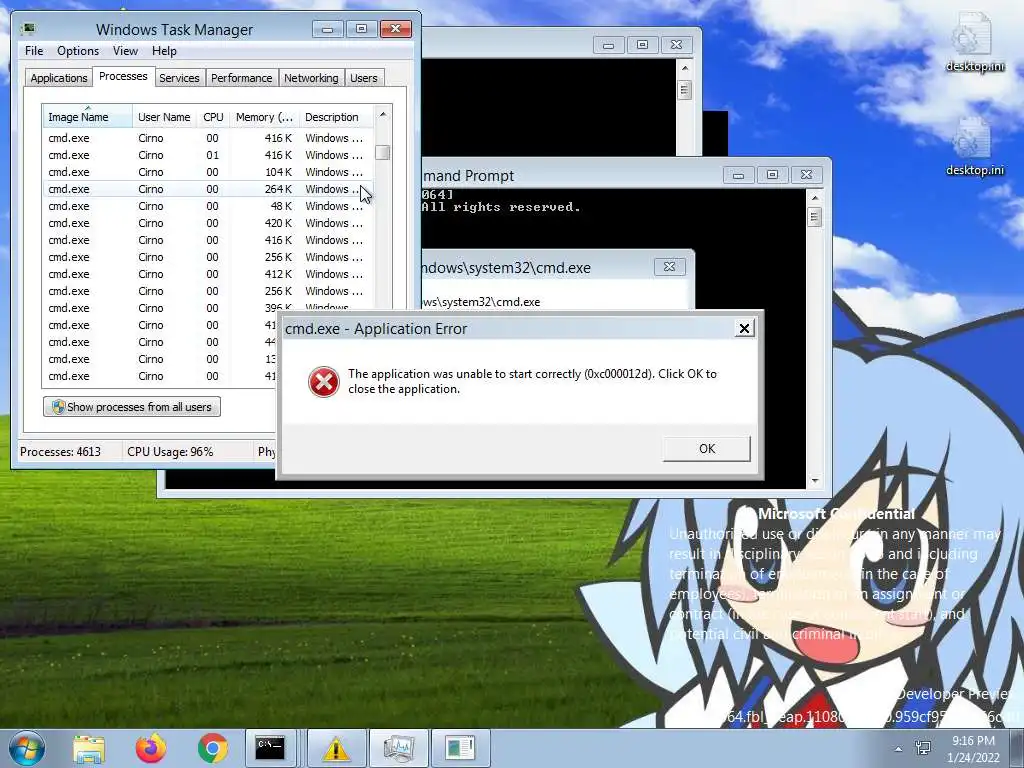Click process list scrollbar up arrow
This screenshot has width=1024, height=768.
point(383,114)
